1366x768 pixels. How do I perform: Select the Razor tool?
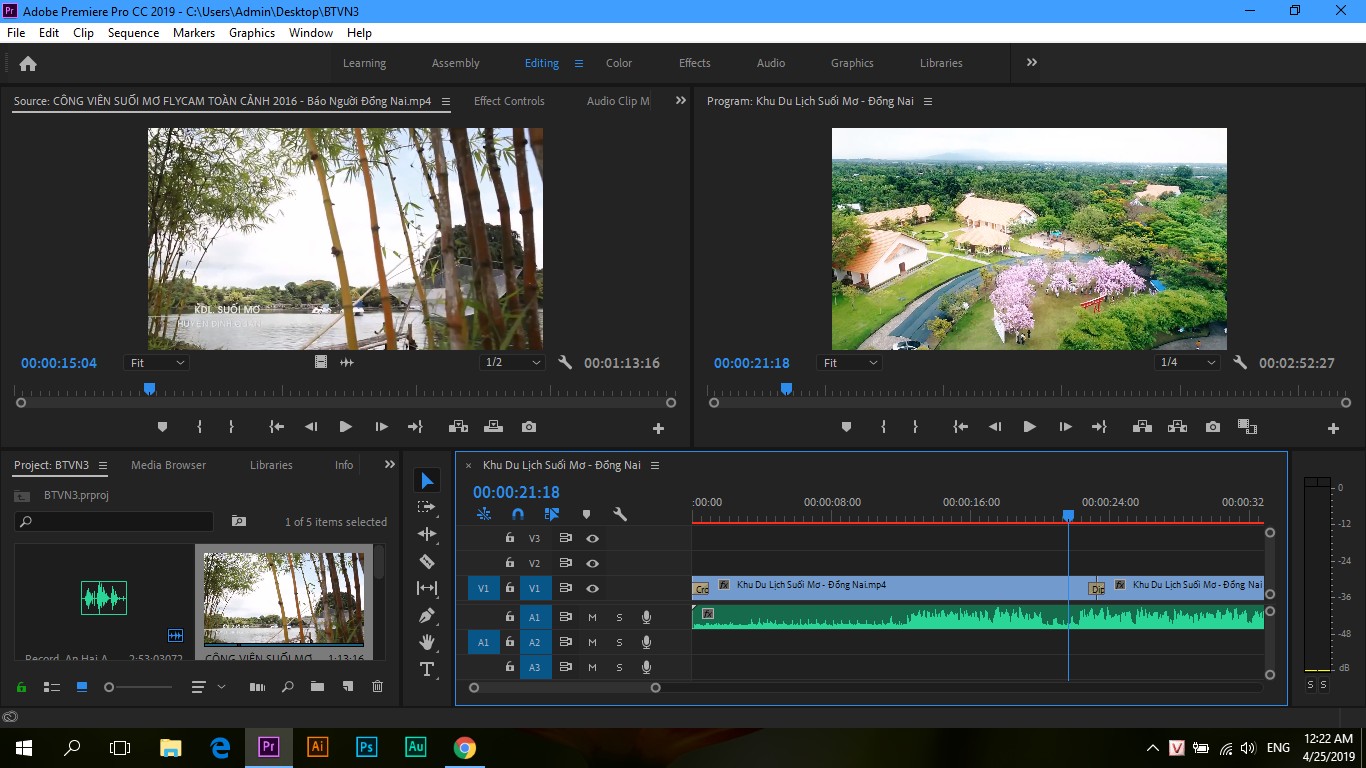tap(427, 561)
